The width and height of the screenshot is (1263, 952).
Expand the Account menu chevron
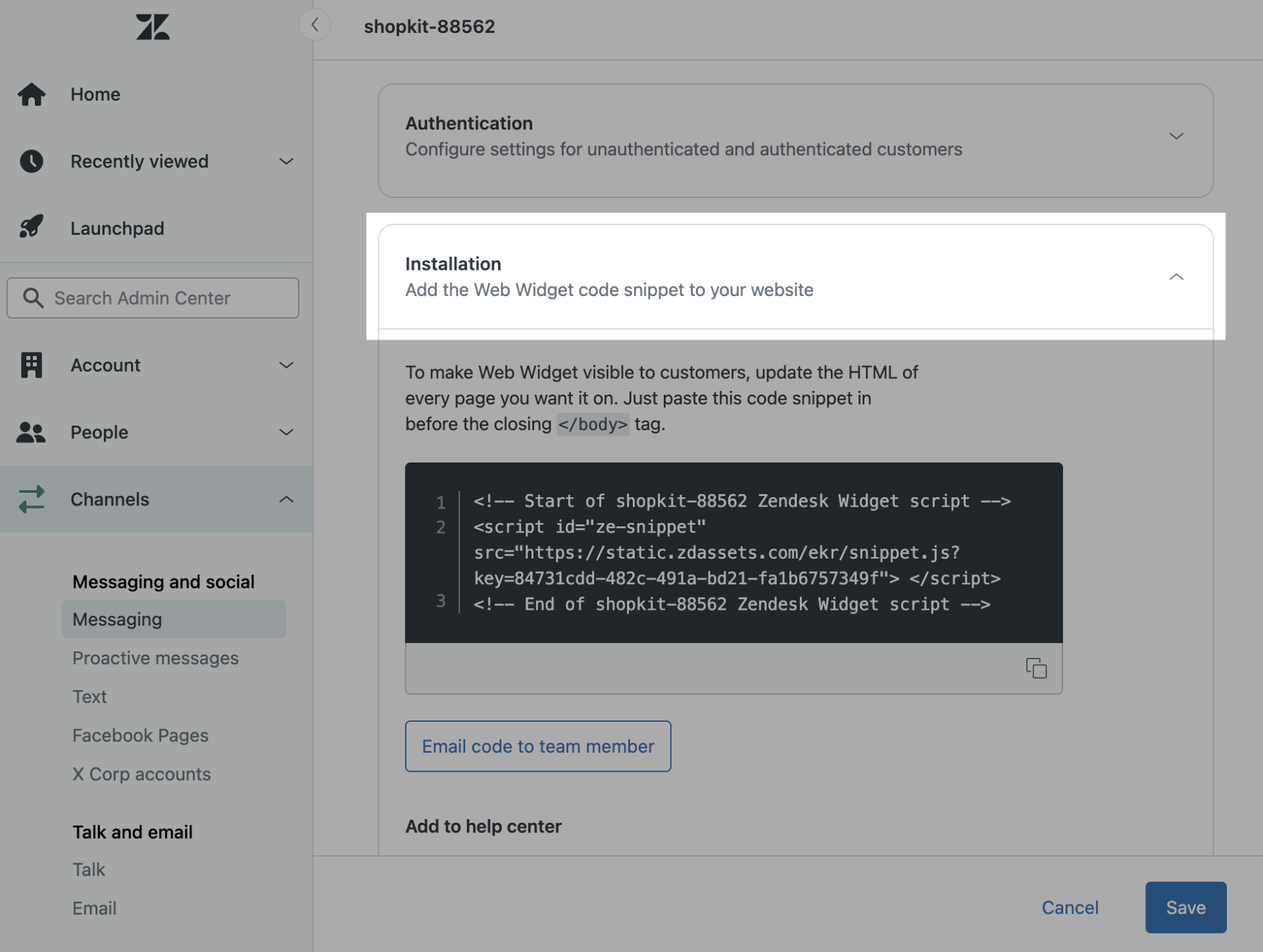[286, 365]
